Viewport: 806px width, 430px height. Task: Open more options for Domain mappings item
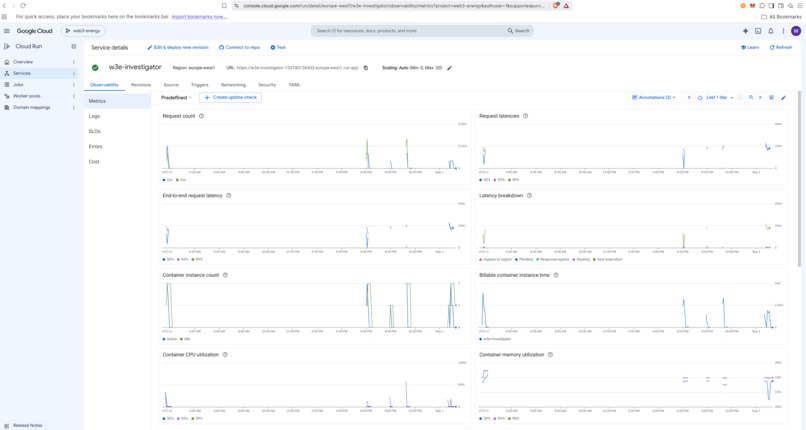[74, 108]
